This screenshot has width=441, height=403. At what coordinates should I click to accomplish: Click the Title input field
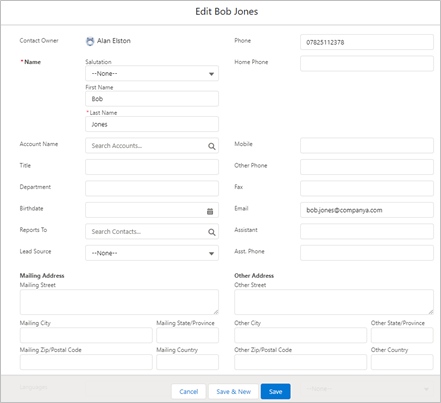[152, 167]
